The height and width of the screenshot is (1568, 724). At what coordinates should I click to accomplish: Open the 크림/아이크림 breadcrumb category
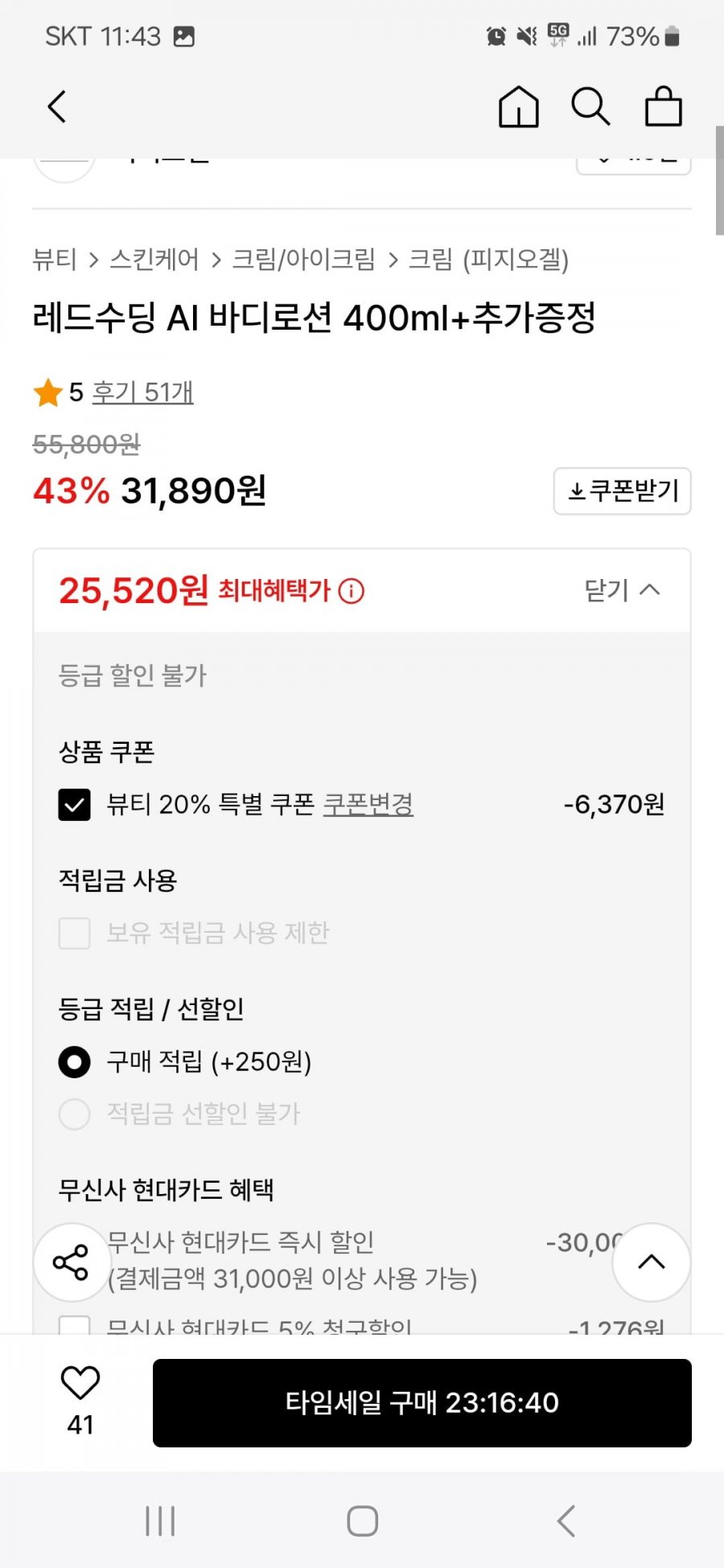coord(303,260)
